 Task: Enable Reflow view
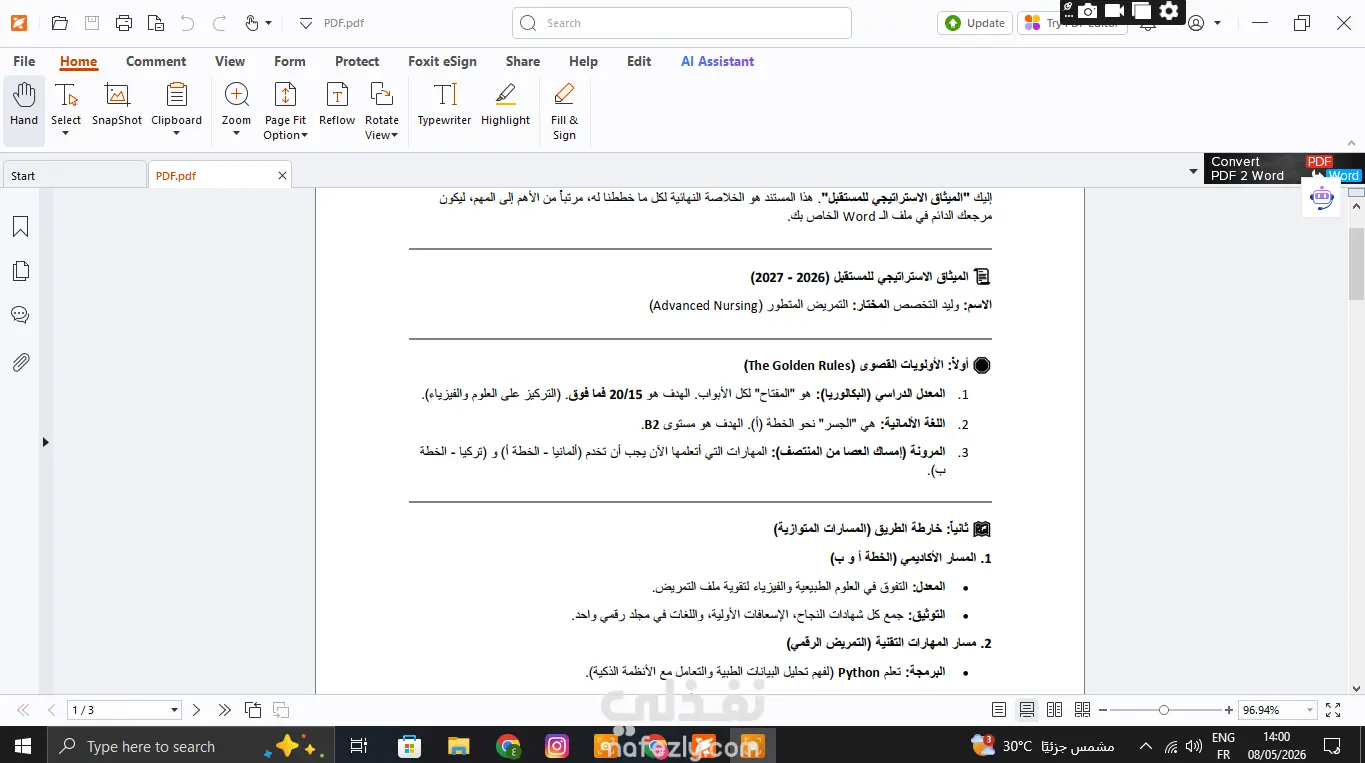338,105
